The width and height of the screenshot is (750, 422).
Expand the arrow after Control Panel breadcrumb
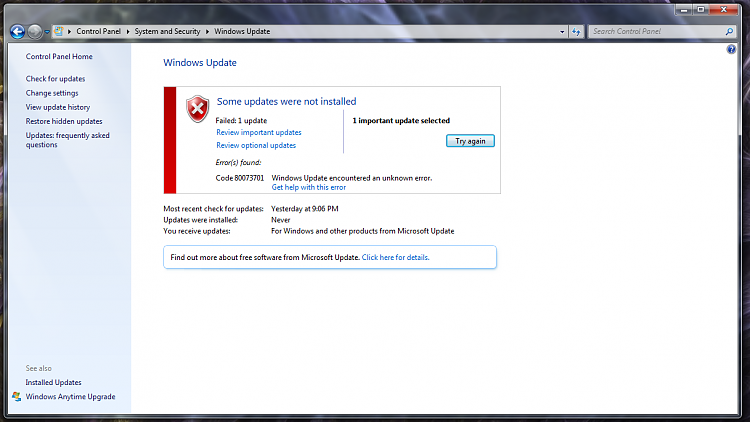128,32
